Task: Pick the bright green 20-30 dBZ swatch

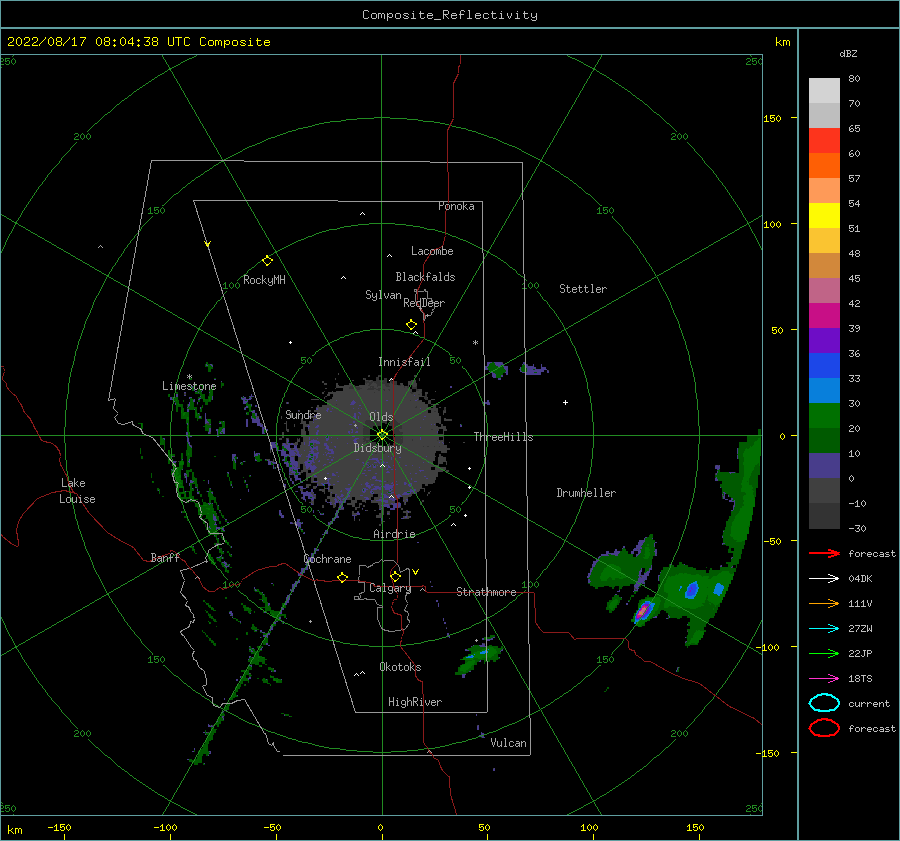Action: click(824, 416)
